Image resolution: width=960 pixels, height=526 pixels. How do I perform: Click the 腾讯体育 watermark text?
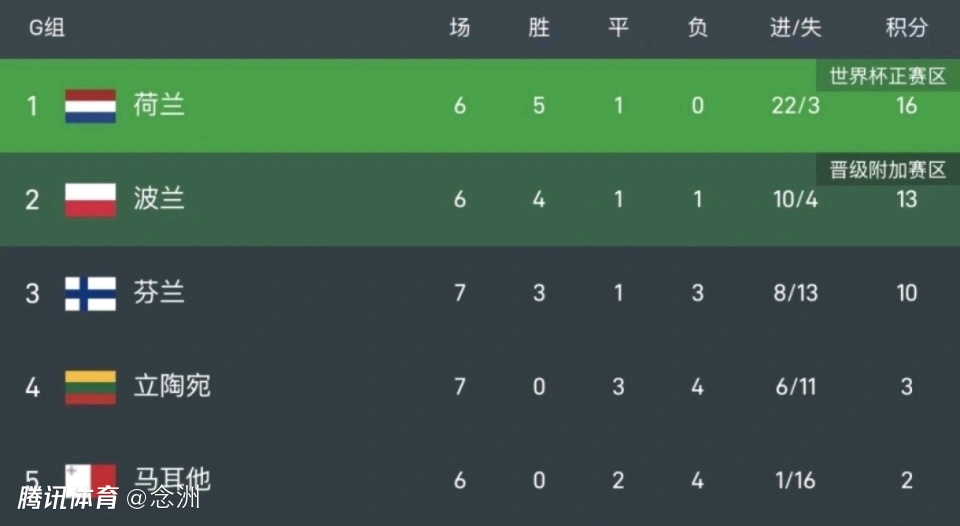[x=68, y=498]
